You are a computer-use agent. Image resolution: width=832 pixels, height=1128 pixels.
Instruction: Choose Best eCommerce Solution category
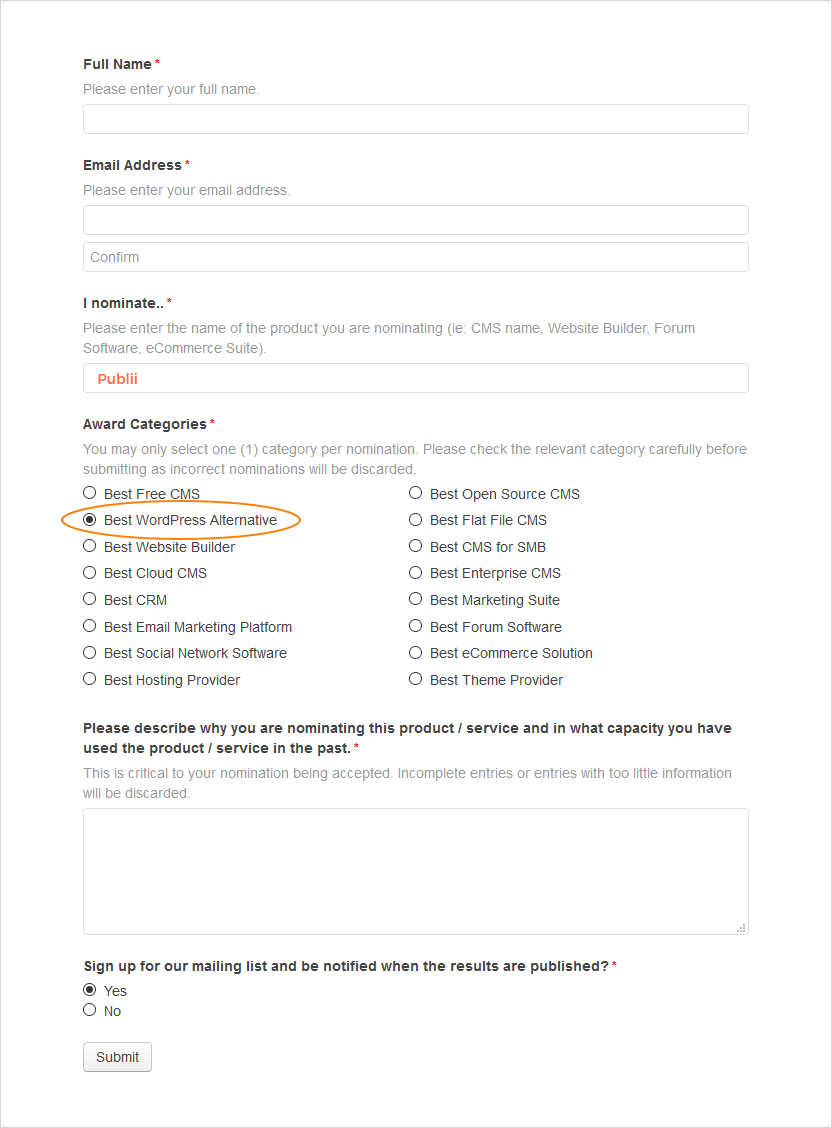tap(415, 651)
